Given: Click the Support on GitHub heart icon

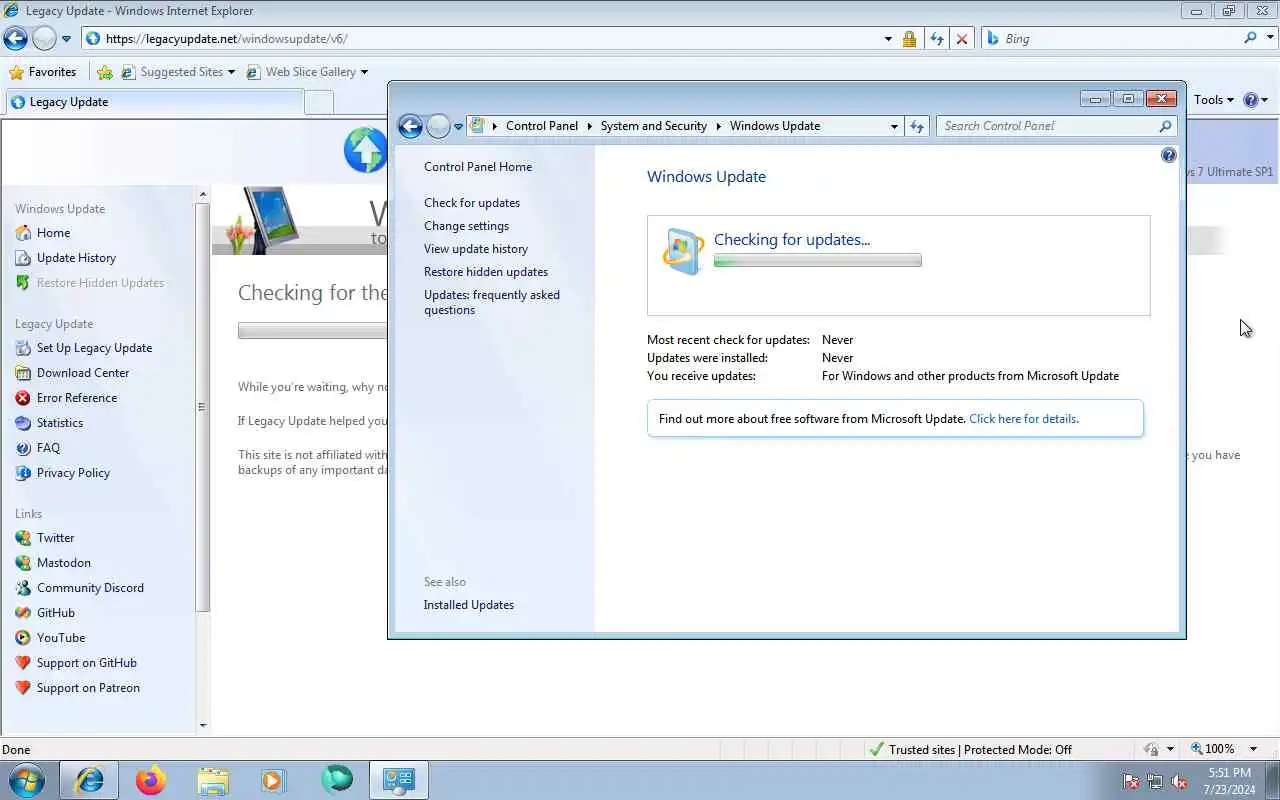Looking at the screenshot, I should pyautogui.click(x=23, y=663).
